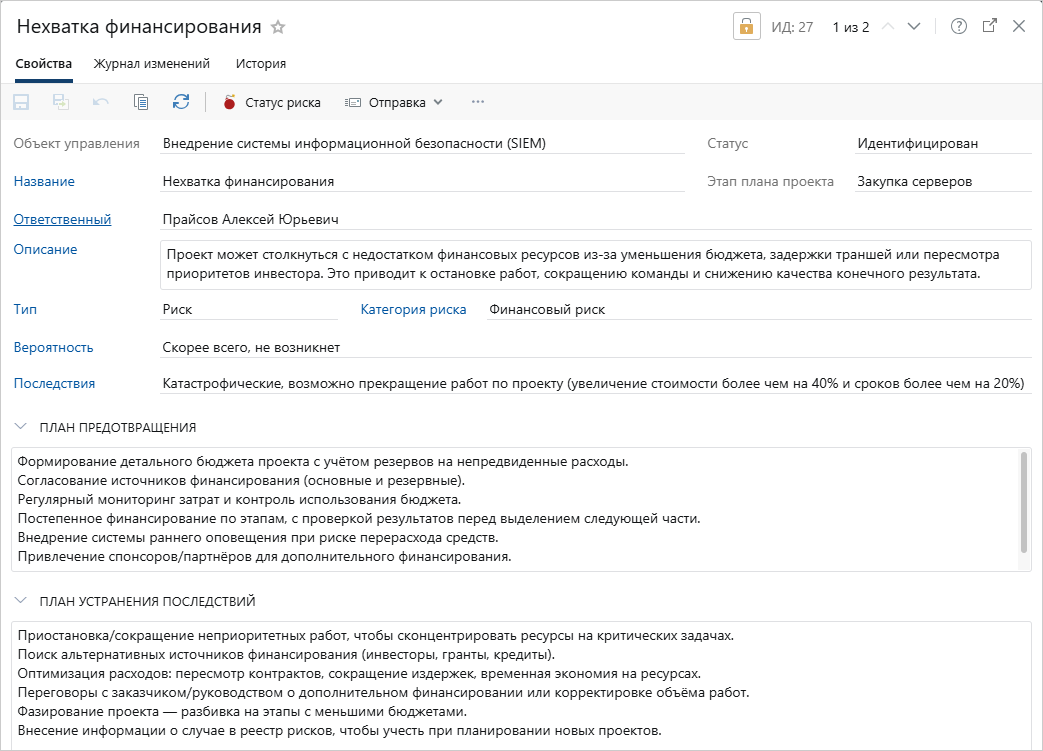Open the История tab
This screenshot has width=1043, height=751.
pos(261,64)
